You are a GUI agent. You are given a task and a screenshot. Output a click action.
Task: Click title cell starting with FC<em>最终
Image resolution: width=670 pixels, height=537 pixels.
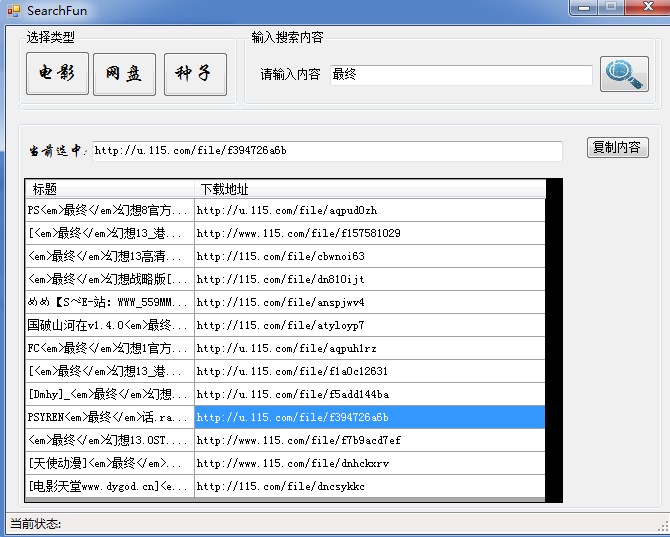(x=110, y=349)
